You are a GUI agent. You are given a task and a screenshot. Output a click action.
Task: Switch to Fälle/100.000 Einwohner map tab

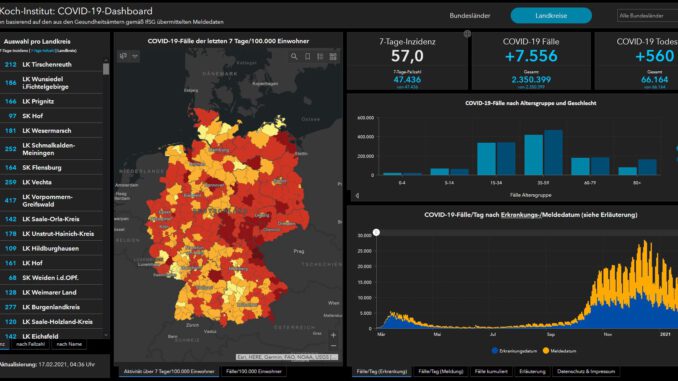coord(254,371)
